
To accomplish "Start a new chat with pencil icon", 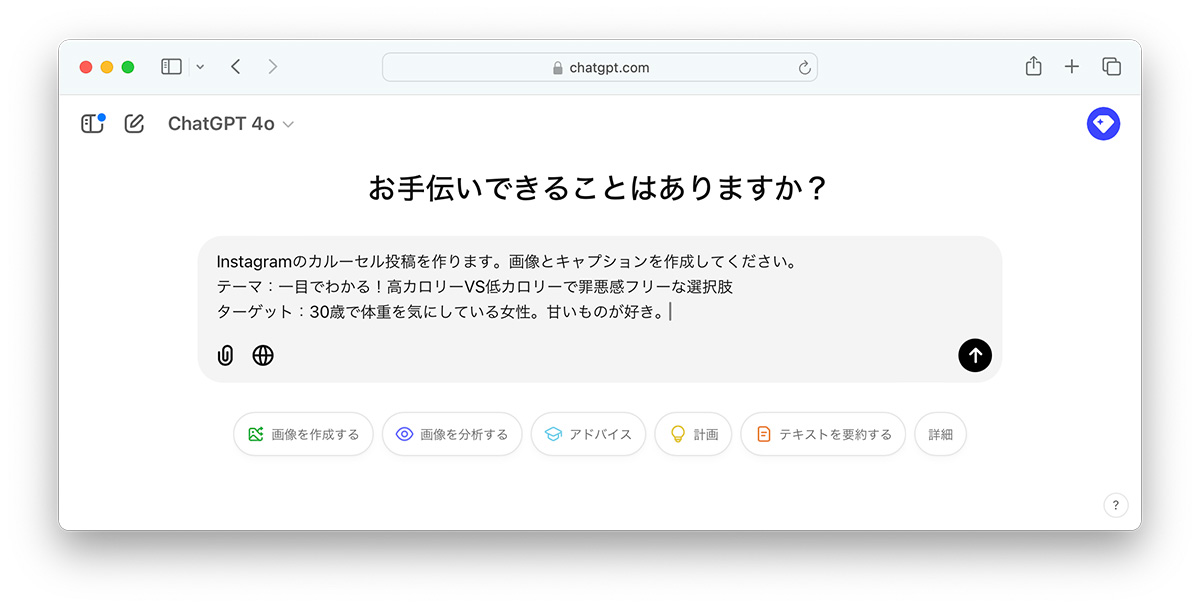I will point(134,124).
